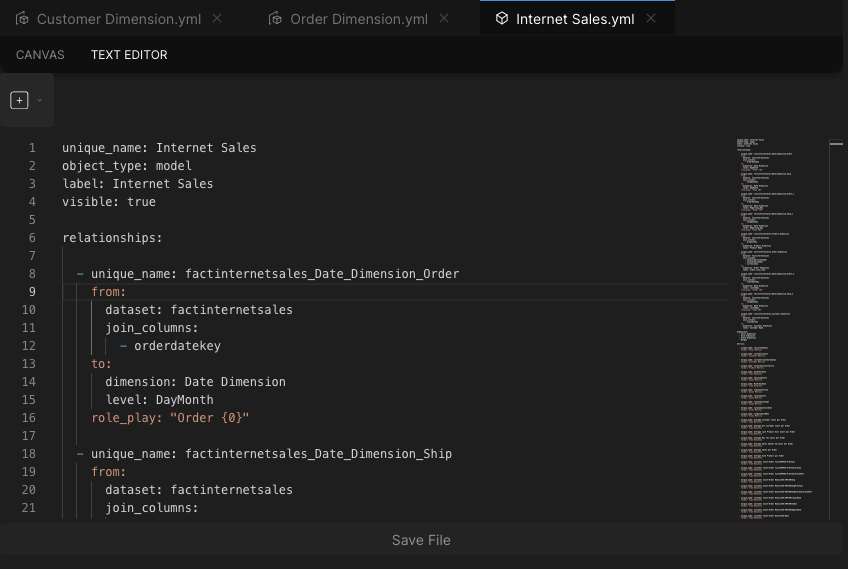
Task: Click 'join_columns:' on line 21
Action: [152, 508]
